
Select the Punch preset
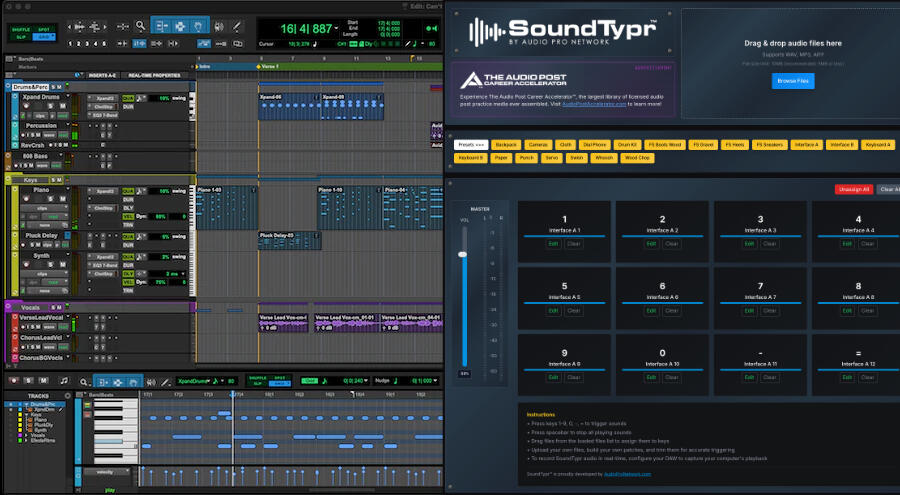[x=526, y=157]
